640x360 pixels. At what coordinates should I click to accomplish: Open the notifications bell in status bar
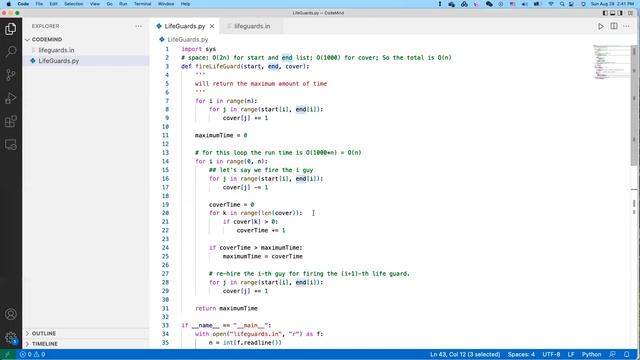[x=627, y=354]
